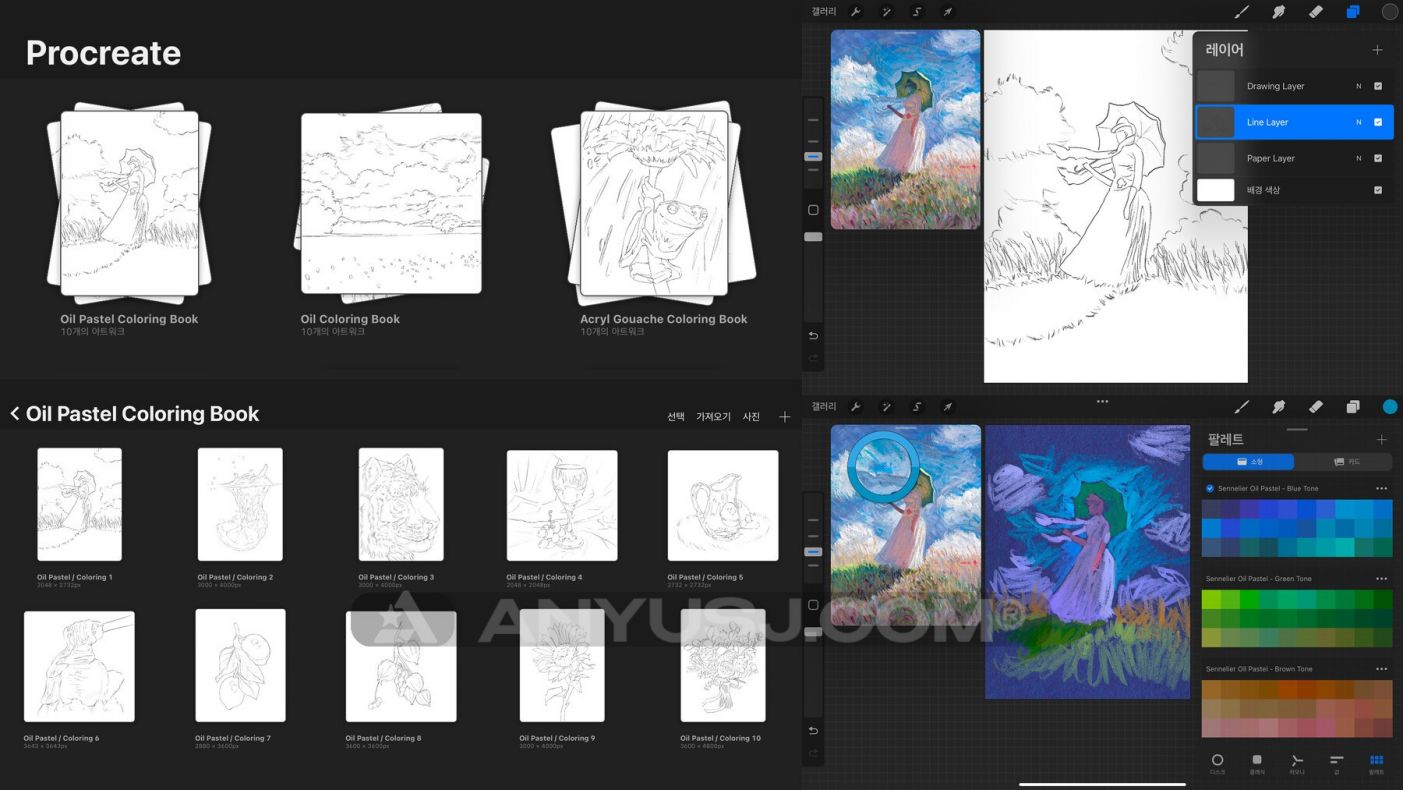This screenshot has width=1403, height=790.
Task: Open blend mode N for Drawing Layer
Action: [x=1358, y=86]
